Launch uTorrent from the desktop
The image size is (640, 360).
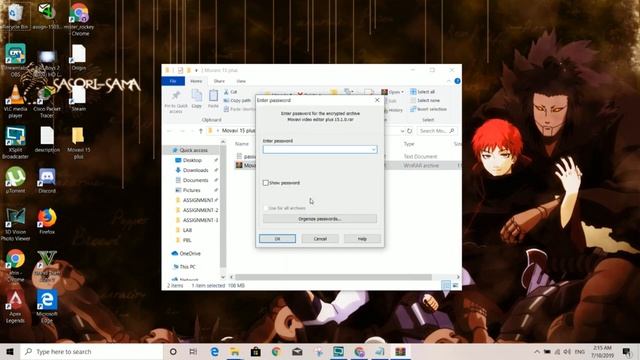(x=15, y=180)
